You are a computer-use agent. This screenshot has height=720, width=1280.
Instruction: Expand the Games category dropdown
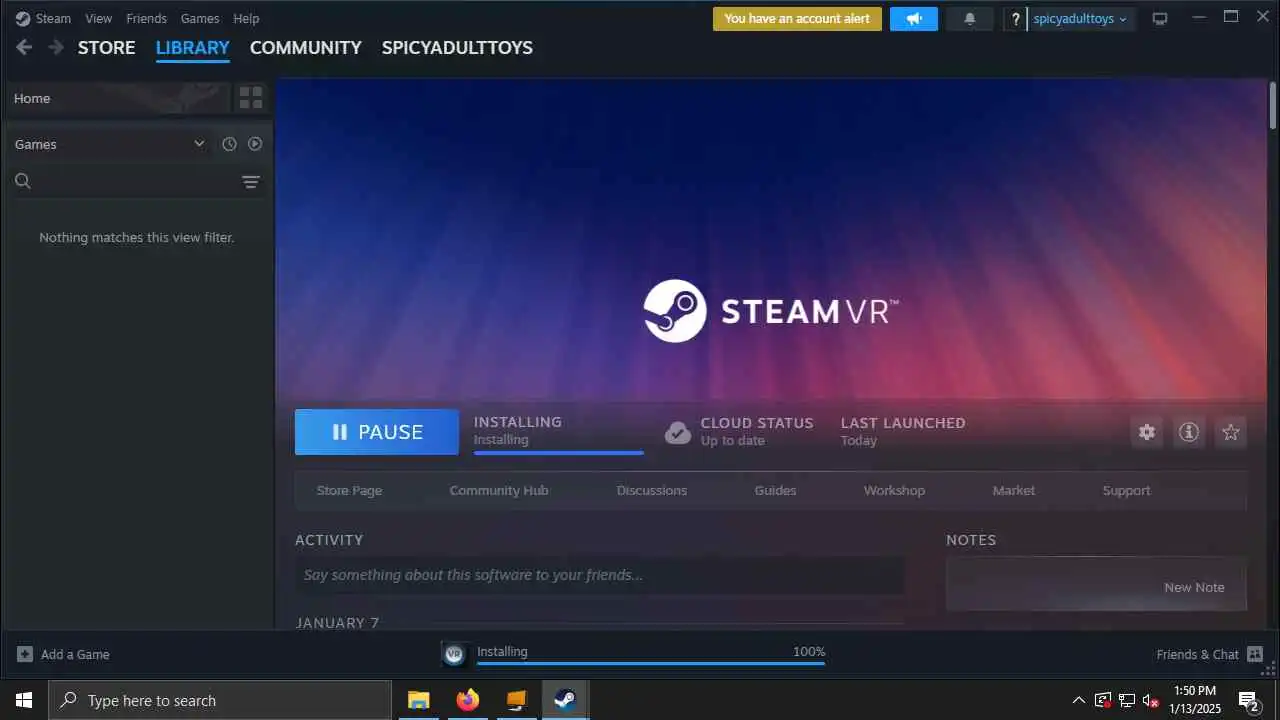(199, 144)
